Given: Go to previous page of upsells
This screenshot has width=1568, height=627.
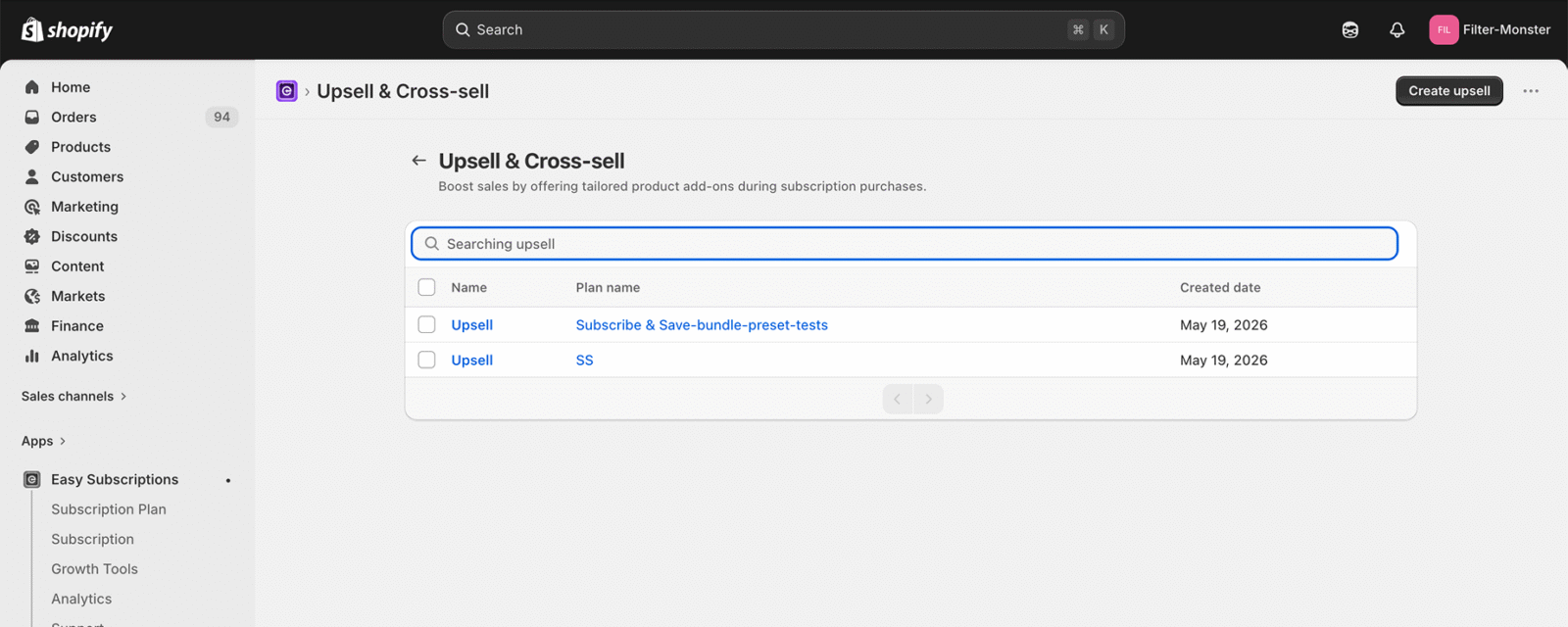Looking at the screenshot, I should (x=898, y=399).
